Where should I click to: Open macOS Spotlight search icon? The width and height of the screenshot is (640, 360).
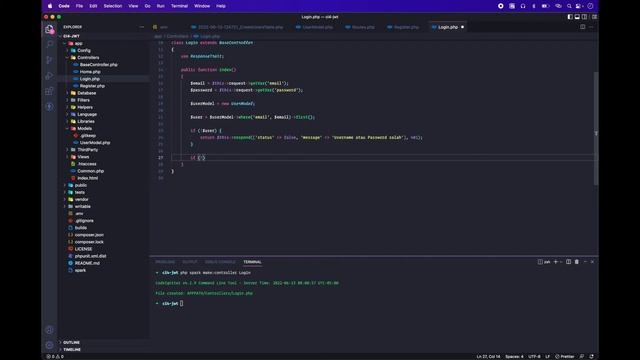569,6
